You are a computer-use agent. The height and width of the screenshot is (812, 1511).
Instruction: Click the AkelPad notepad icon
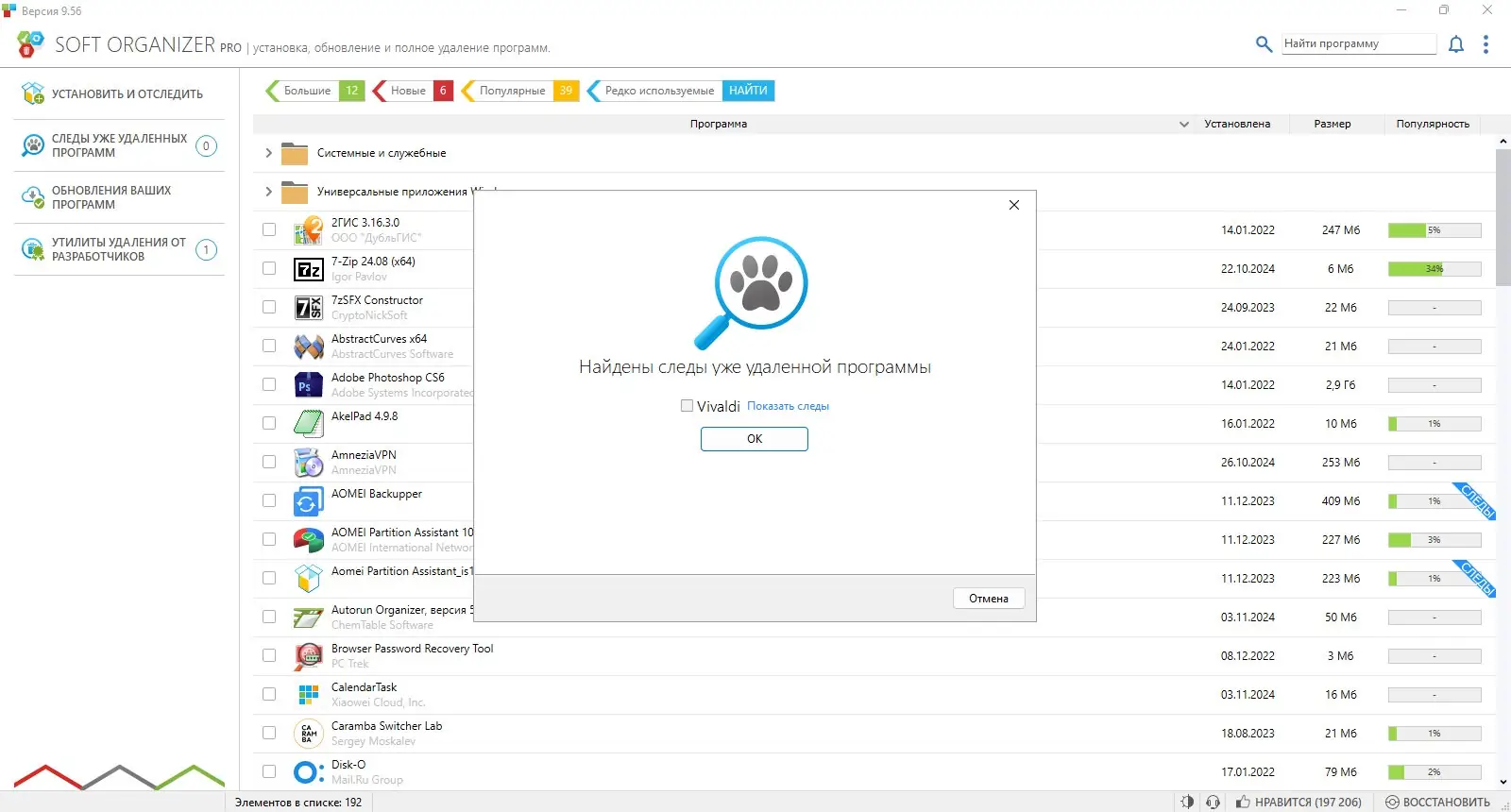click(309, 424)
